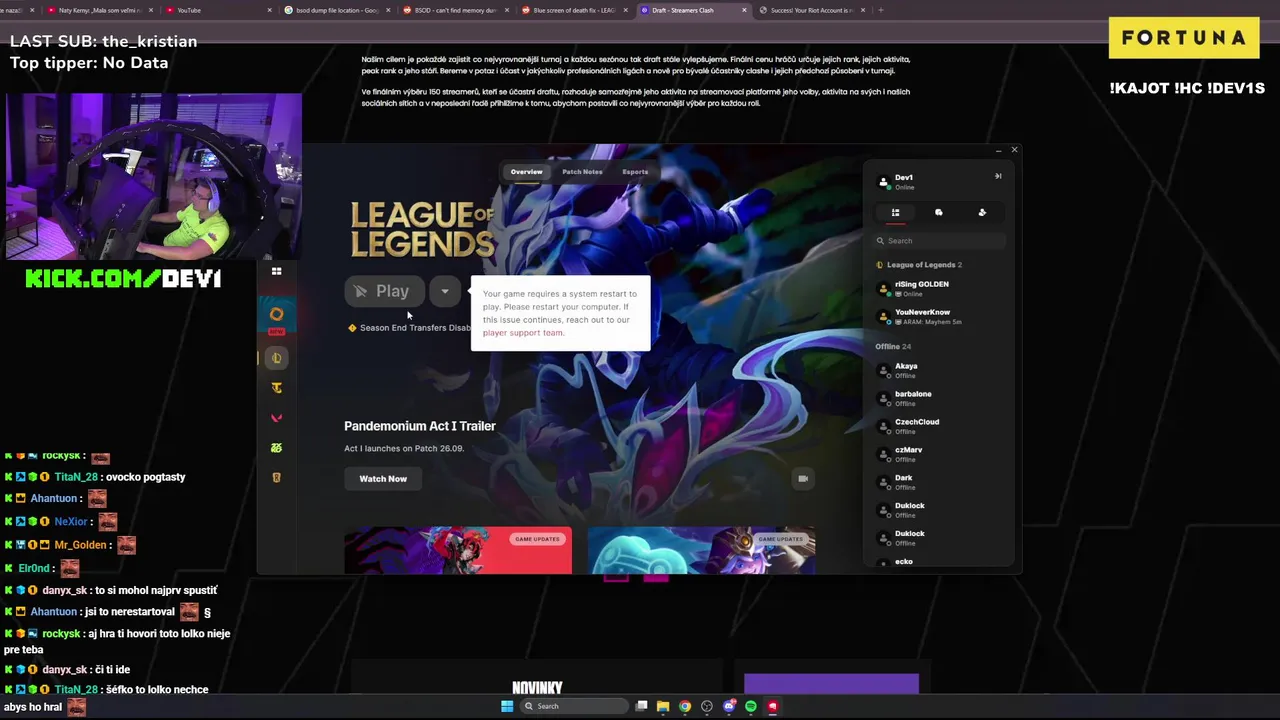1280x720 pixels.
Task: Click the warning icon beside Season End Transfers
Action: [352, 328]
